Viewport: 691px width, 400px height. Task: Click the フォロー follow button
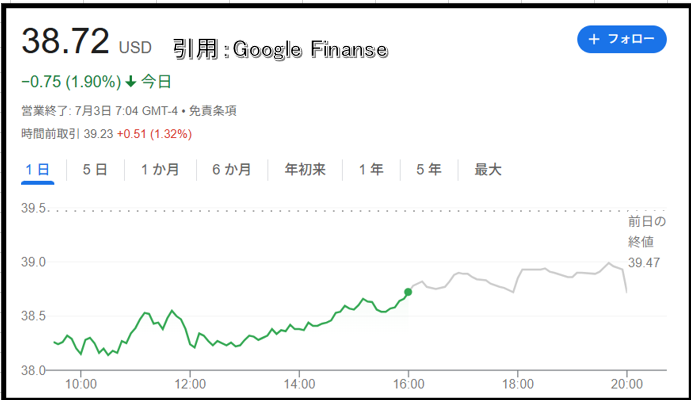[621, 39]
